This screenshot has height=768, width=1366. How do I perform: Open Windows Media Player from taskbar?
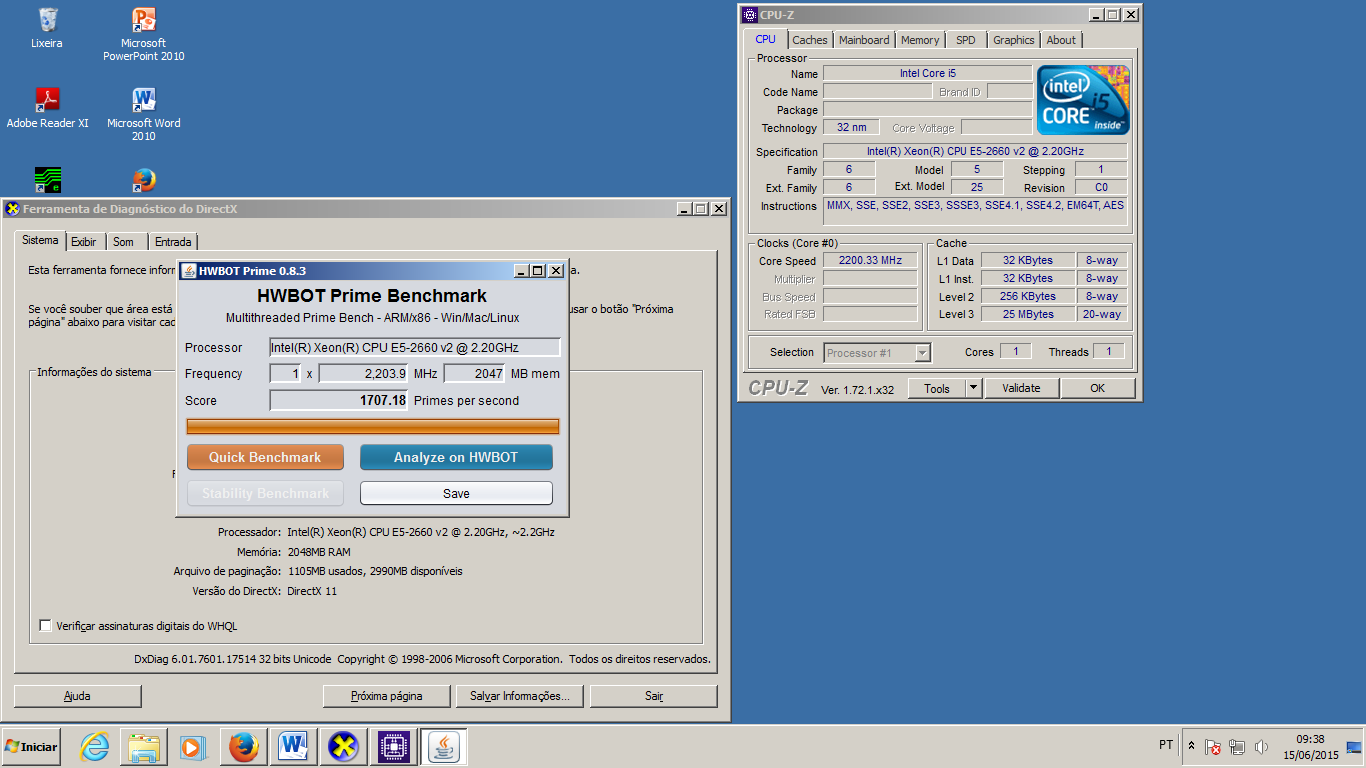pyautogui.click(x=191, y=747)
